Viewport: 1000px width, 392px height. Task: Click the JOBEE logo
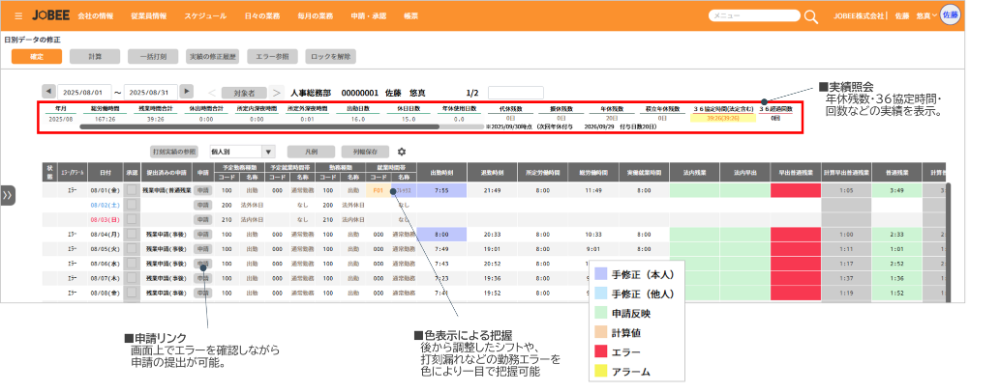click(x=50, y=15)
